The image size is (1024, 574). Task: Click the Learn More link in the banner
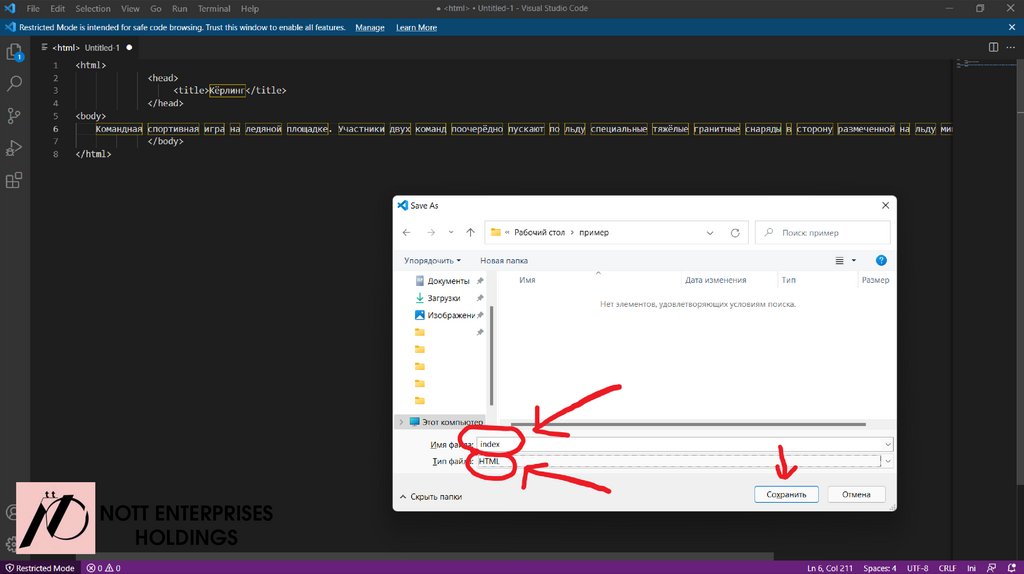[416, 28]
